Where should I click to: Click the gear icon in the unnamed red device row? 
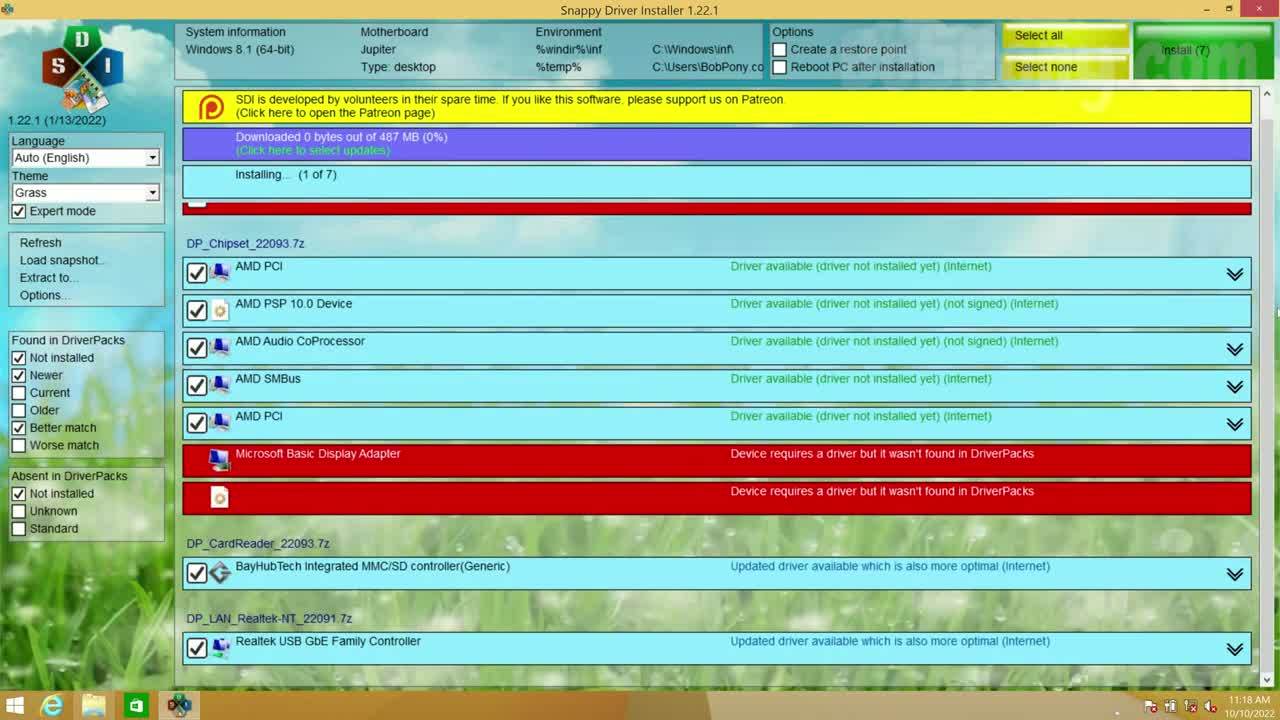(220, 497)
